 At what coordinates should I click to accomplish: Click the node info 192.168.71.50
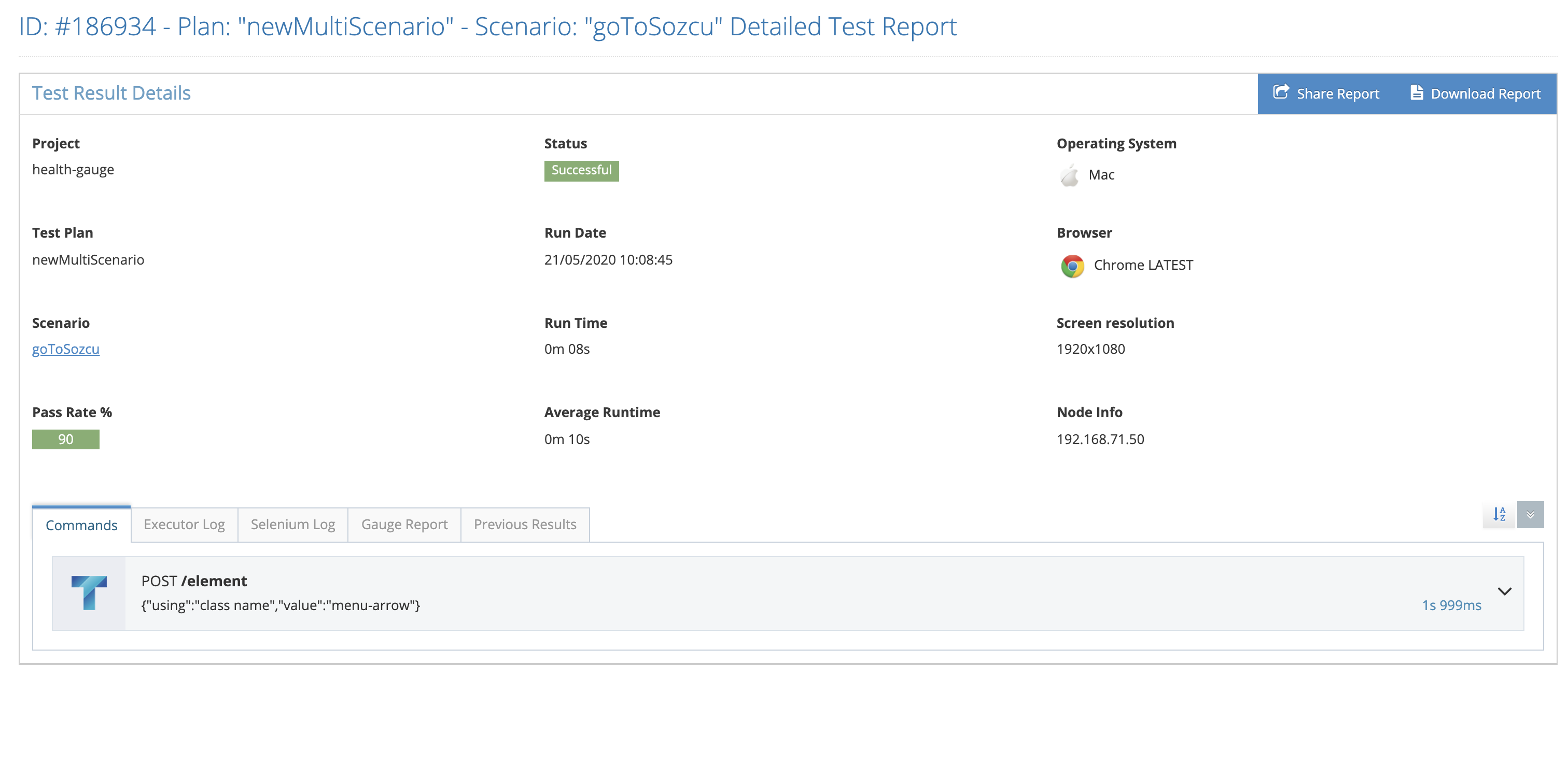click(x=1100, y=439)
